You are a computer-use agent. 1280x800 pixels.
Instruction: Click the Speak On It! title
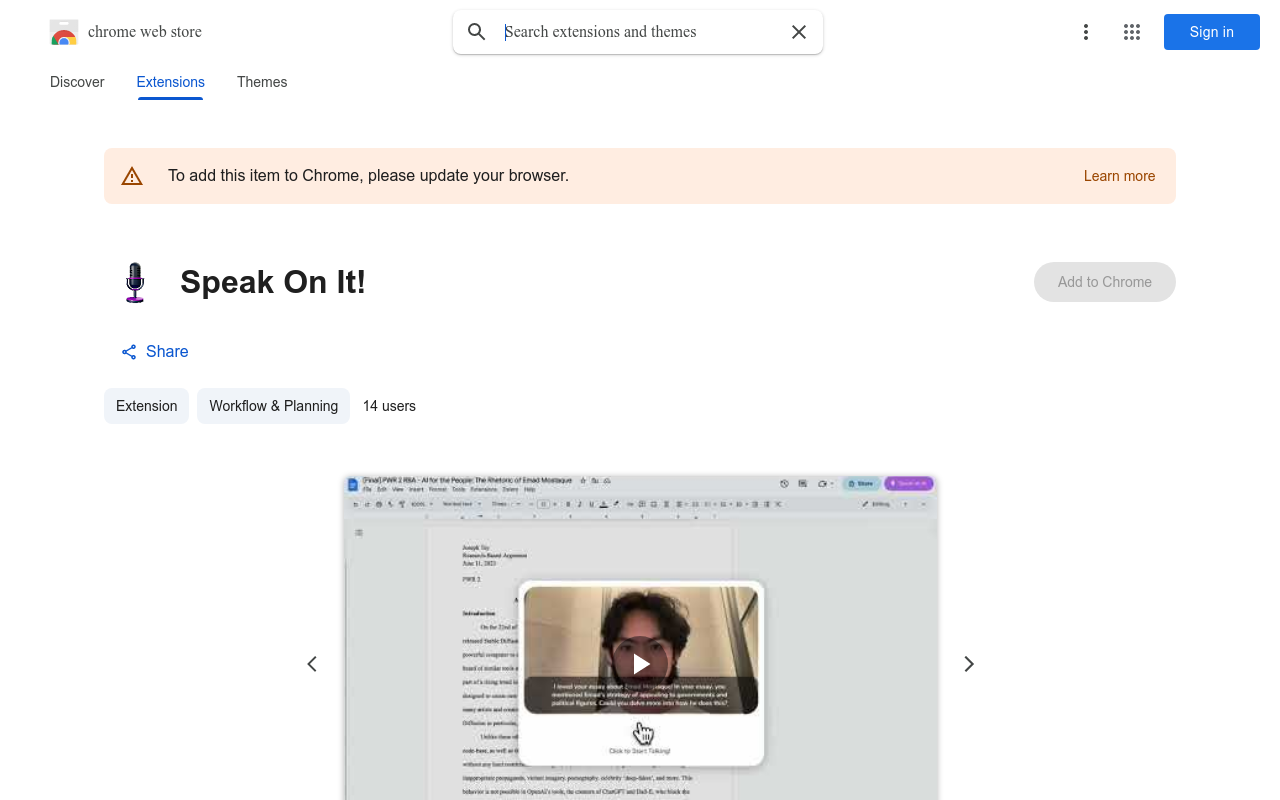coord(273,282)
